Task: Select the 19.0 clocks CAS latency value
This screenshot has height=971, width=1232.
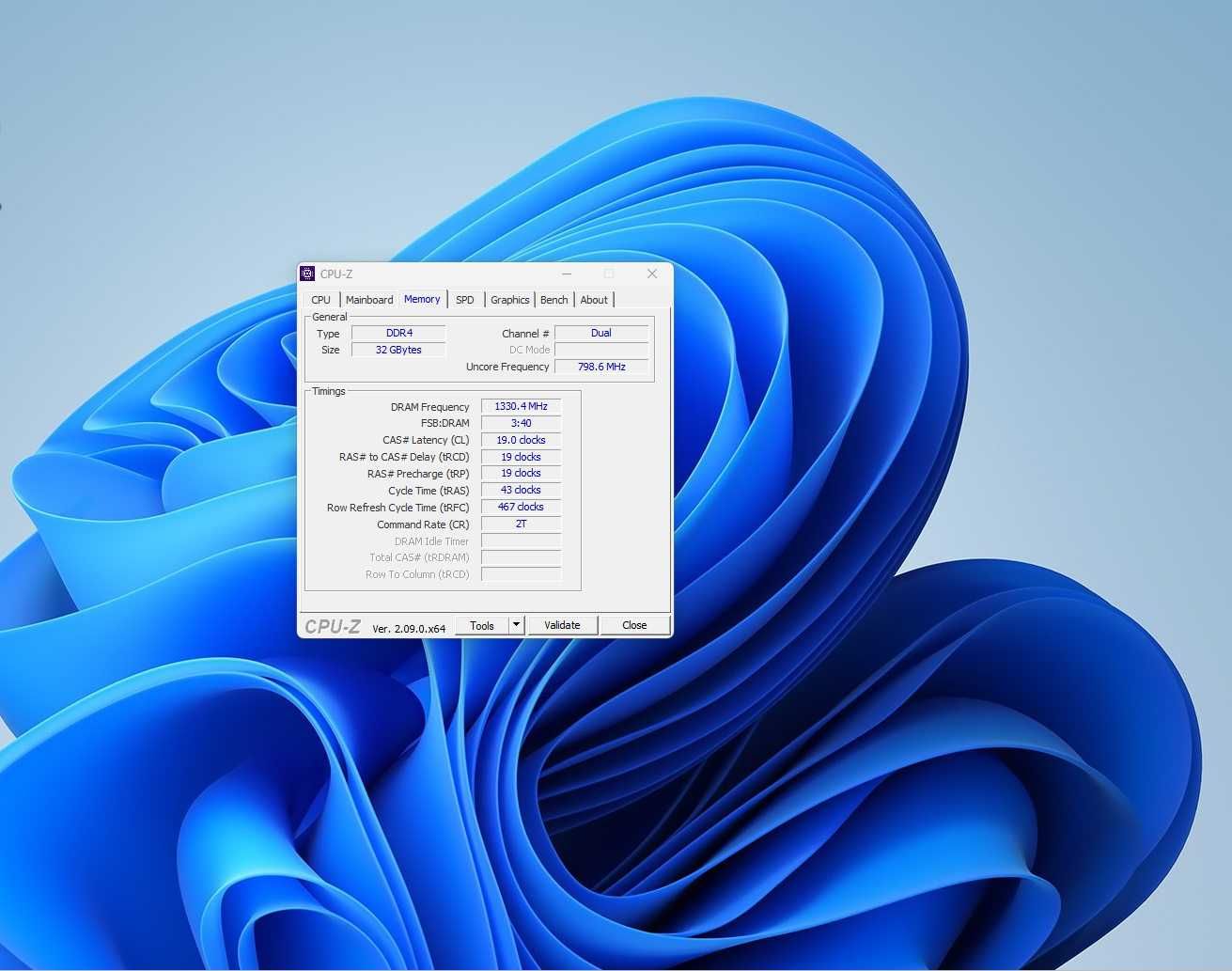Action: click(522, 440)
